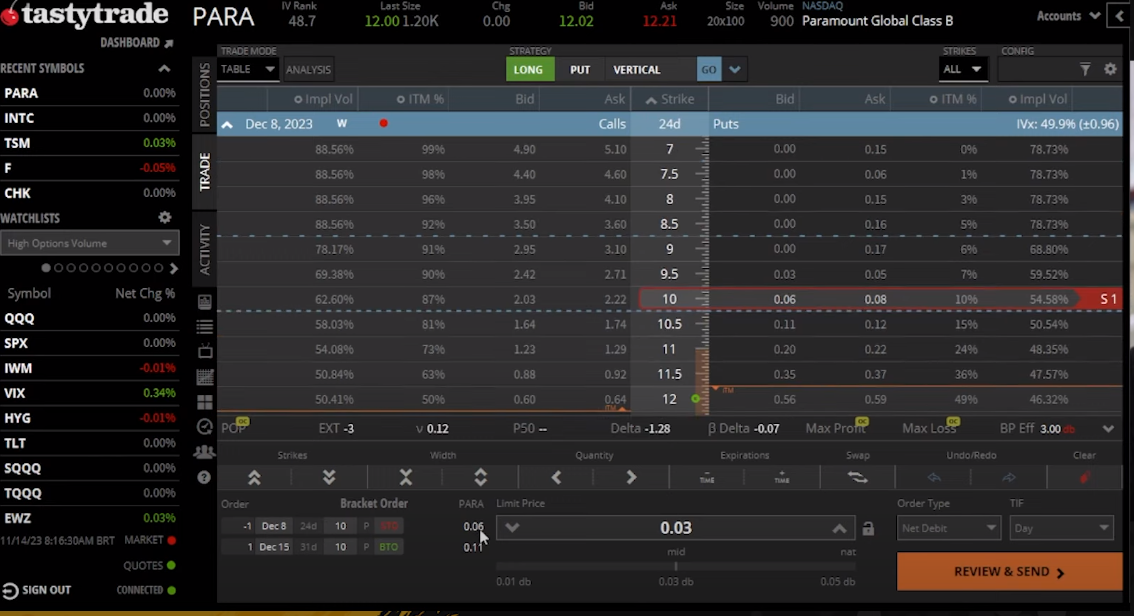Select TSM in recent symbols list
The image size is (1134, 616).
coord(18,143)
